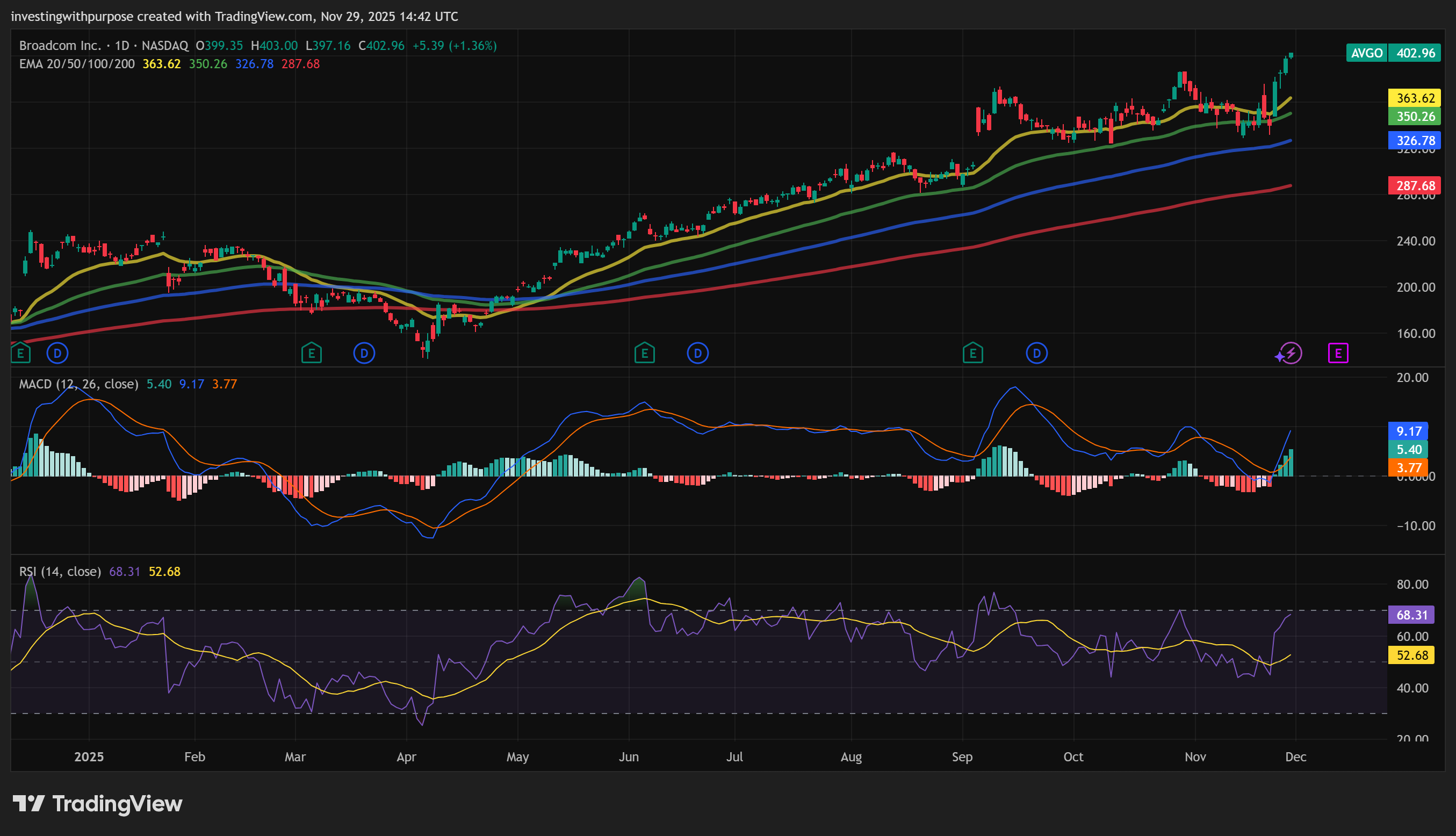
Task: Click the earnings E marker below early September
Action: [972, 353]
